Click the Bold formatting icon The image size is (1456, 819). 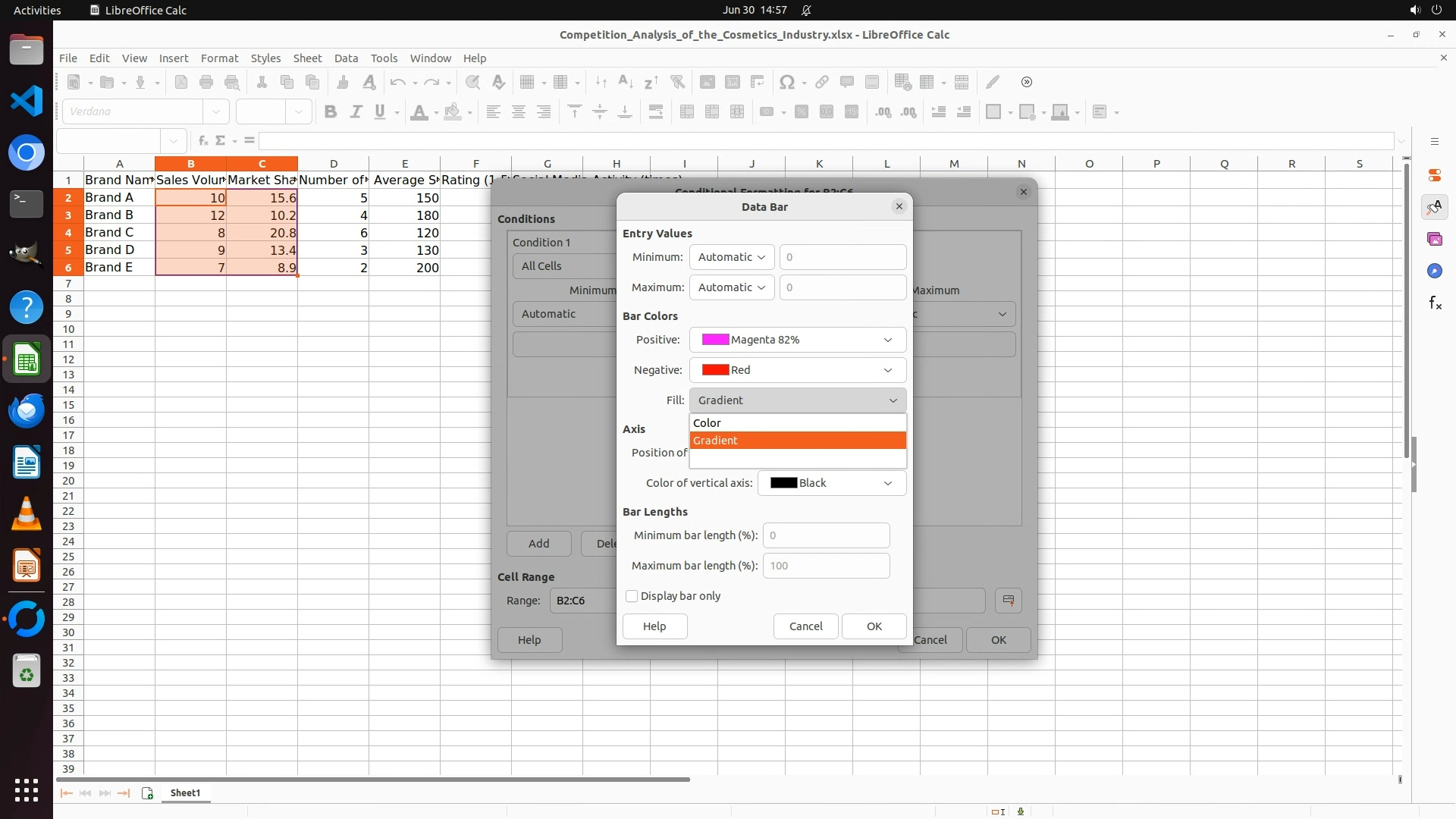330,112
